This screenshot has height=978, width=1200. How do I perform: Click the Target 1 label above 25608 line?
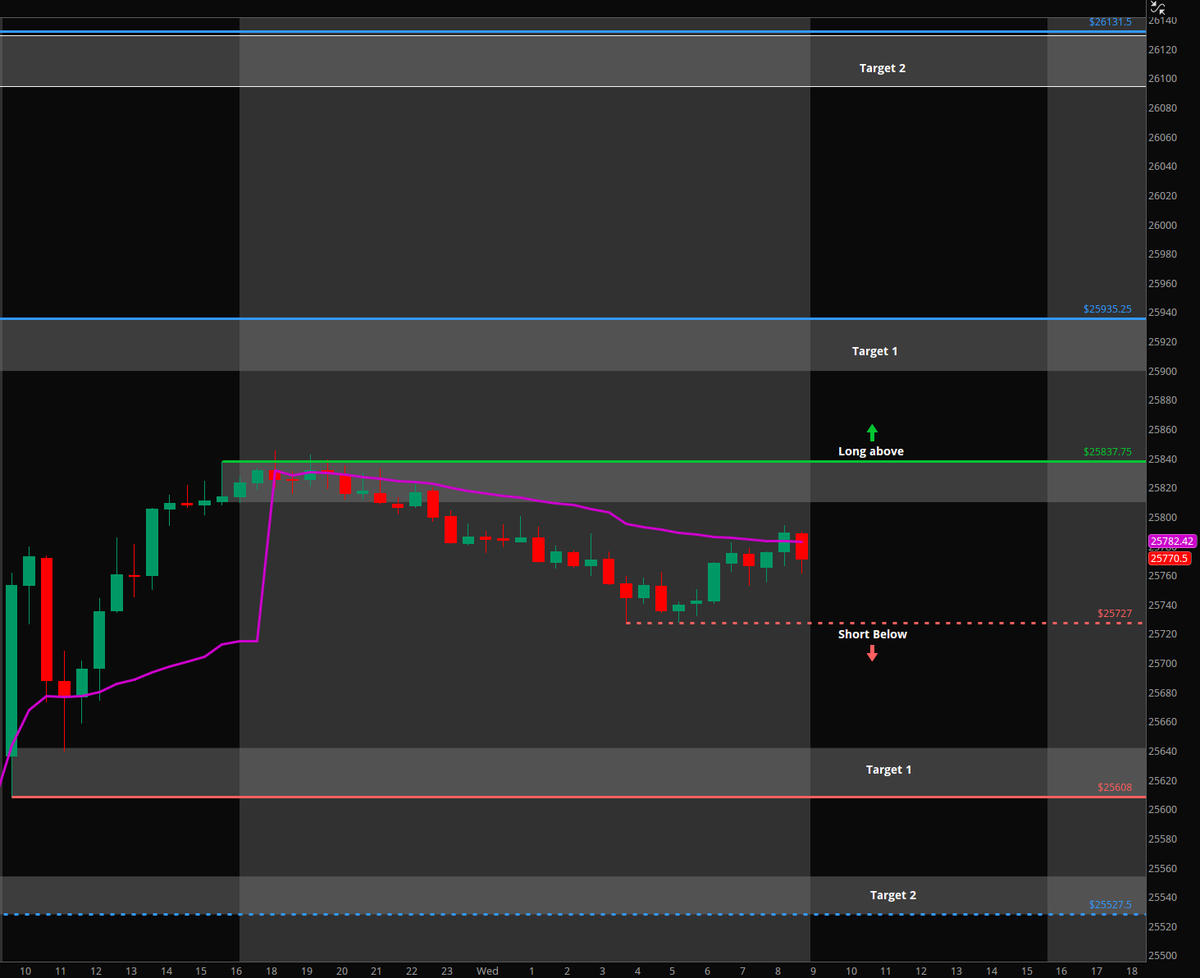(889, 769)
